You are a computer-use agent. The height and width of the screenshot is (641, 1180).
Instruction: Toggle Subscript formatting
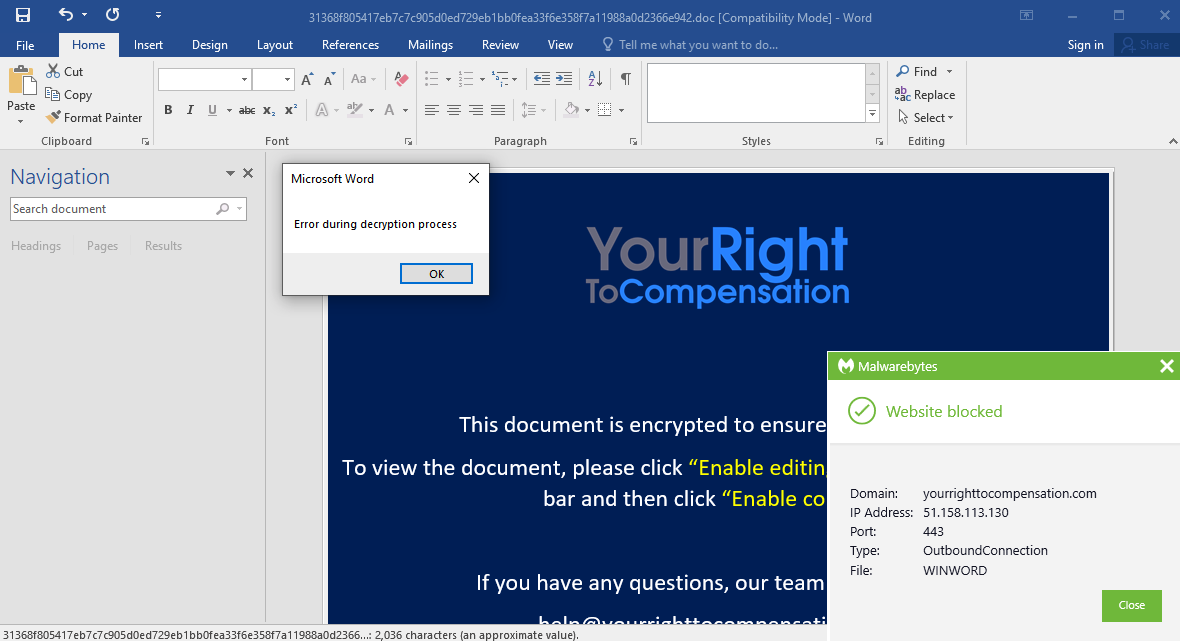pyautogui.click(x=269, y=110)
